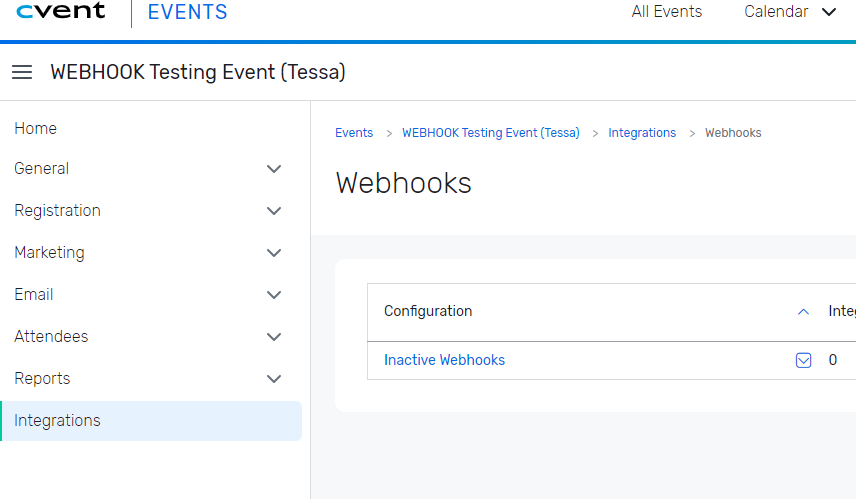The height and width of the screenshot is (499, 856).
Task: Open the Inactive Webhooks configuration link
Action: point(444,360)
